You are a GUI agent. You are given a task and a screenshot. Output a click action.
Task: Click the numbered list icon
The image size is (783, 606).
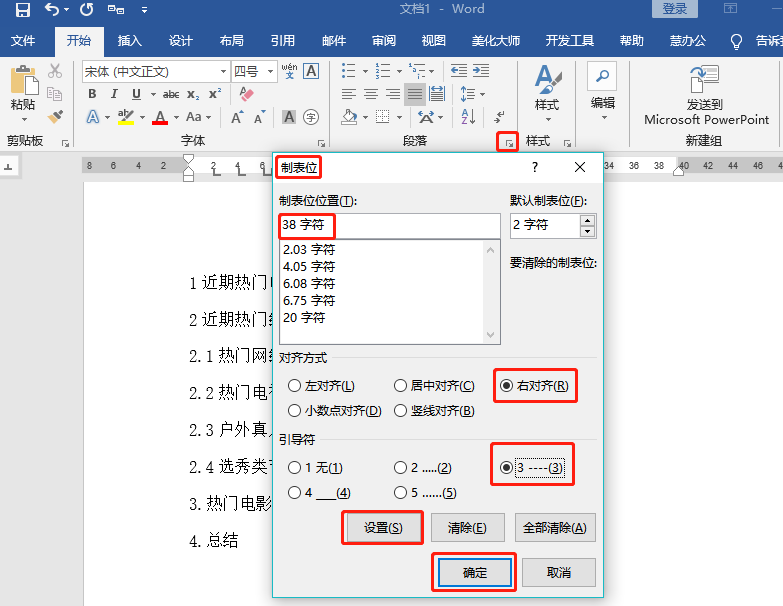coord(383,71)
